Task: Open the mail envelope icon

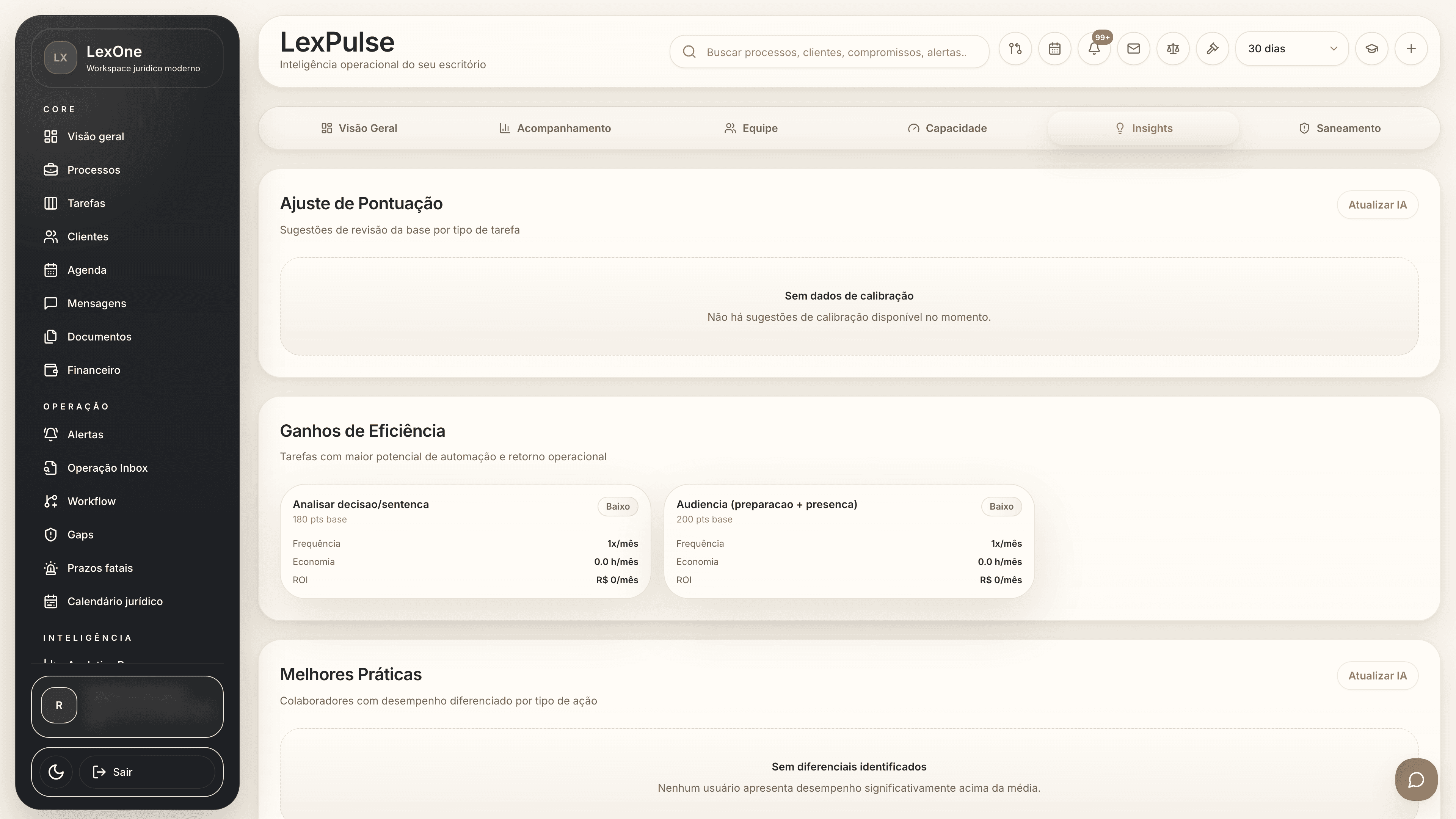Action: pyautogui.click(x=1134, y=49)
